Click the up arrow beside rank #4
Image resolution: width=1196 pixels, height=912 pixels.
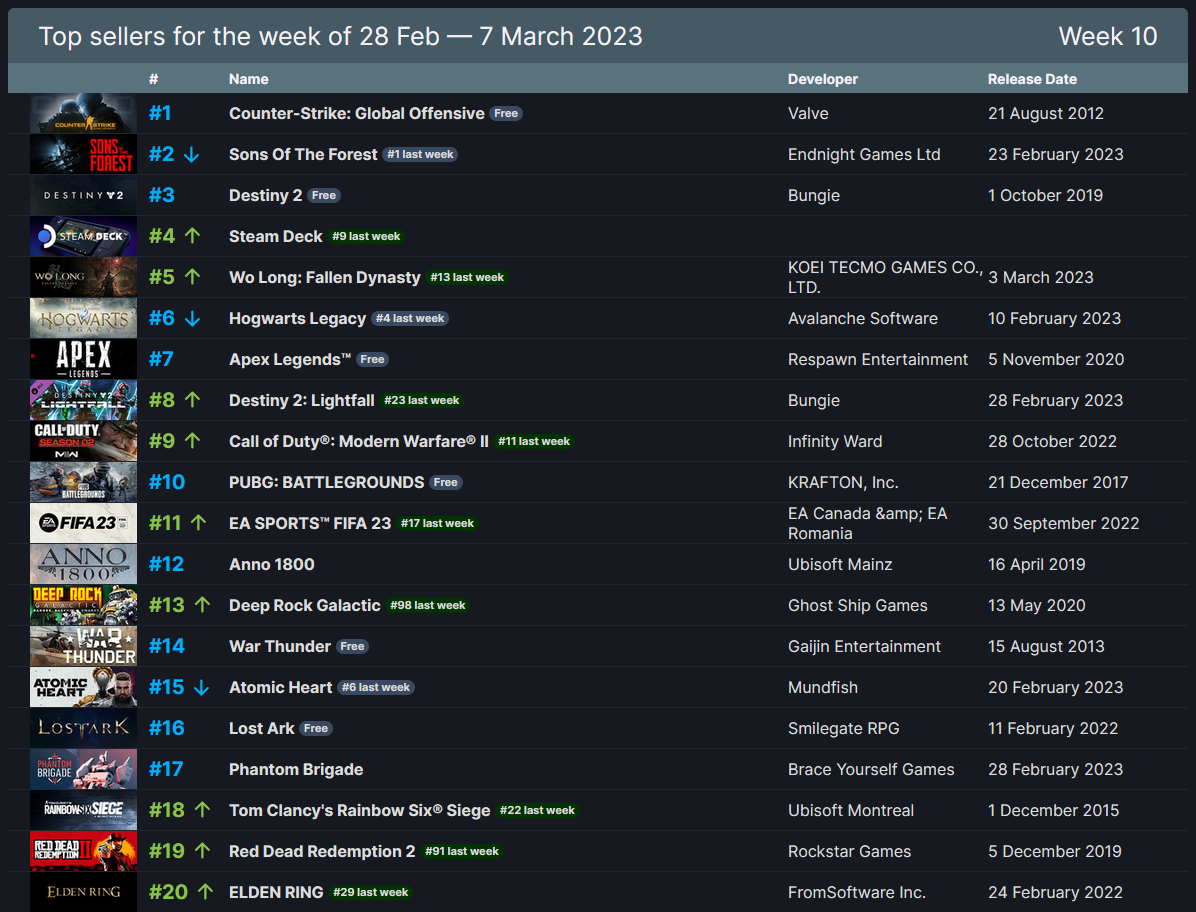[x=192, y=236]
